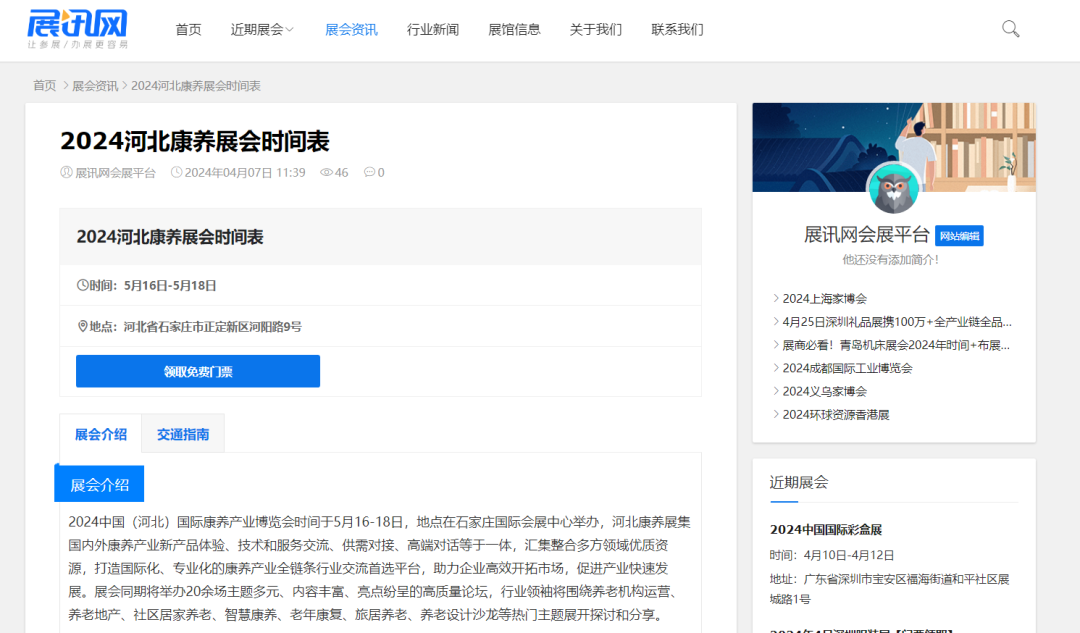Open the search magnifier icon

coord(1010,29)
